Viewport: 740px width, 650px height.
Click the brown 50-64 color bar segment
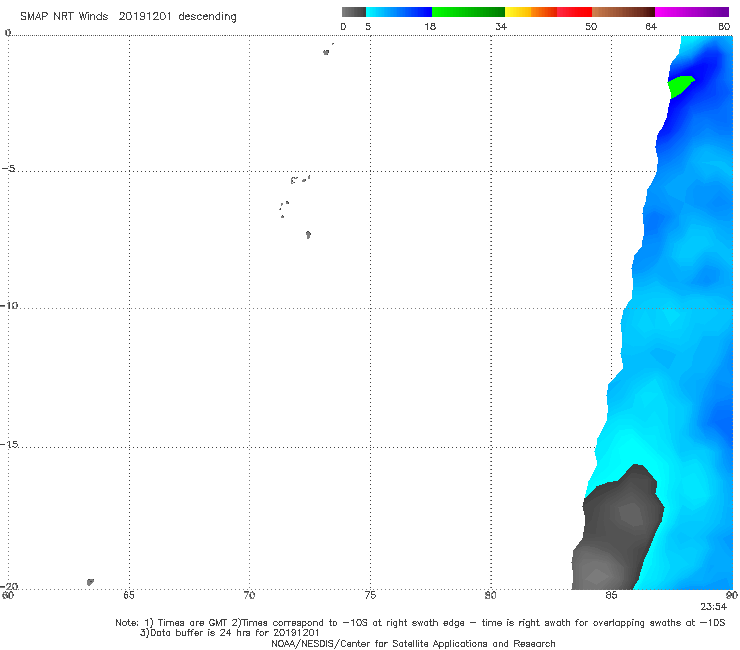click(x=623, y=12)
